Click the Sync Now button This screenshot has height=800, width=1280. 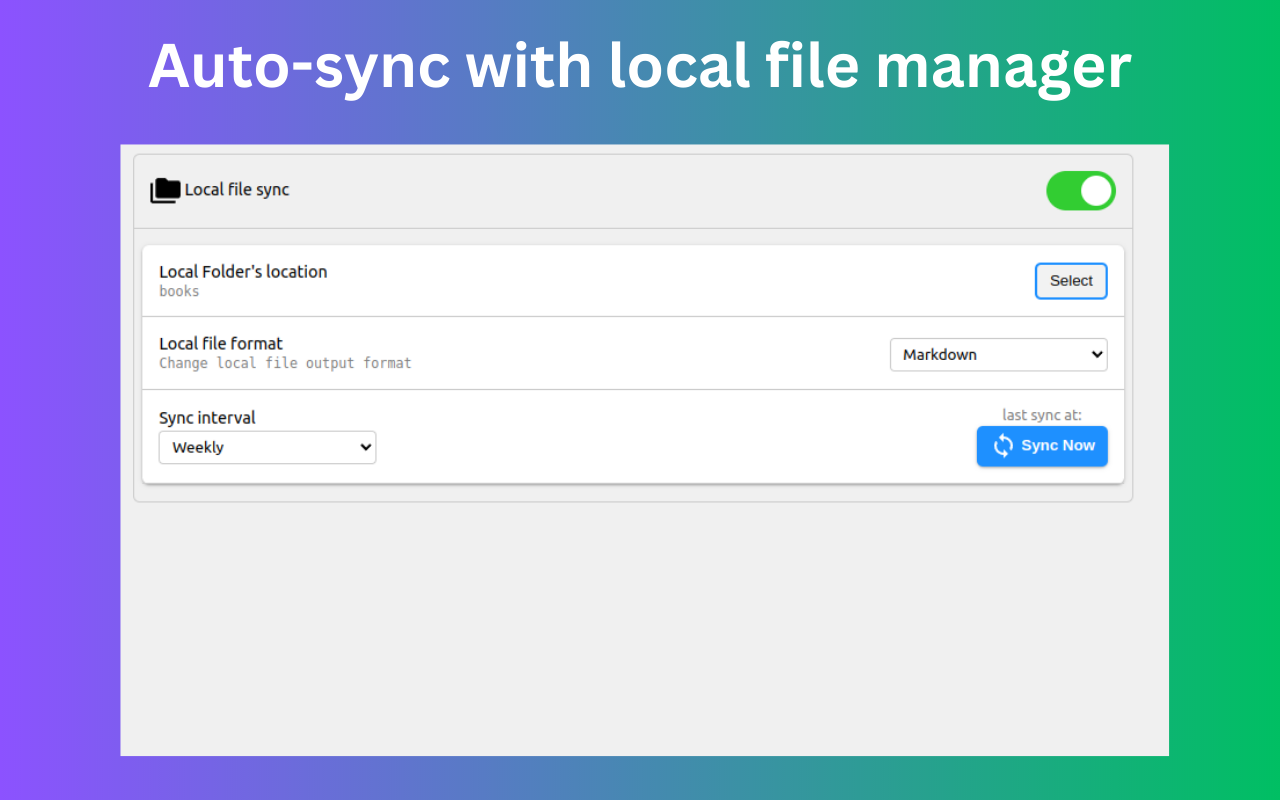pyautogui.click(x=1042, y=446)
